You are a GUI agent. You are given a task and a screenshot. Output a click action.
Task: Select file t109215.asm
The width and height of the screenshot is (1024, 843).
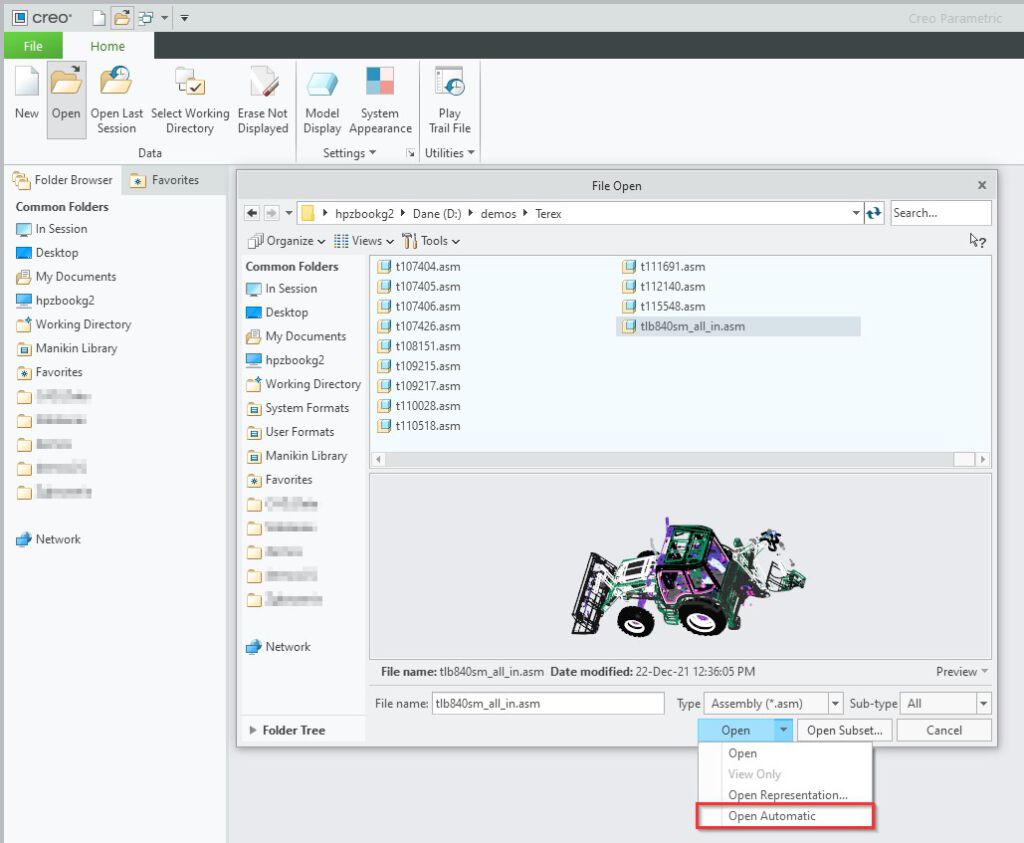(x=419, y=366)
